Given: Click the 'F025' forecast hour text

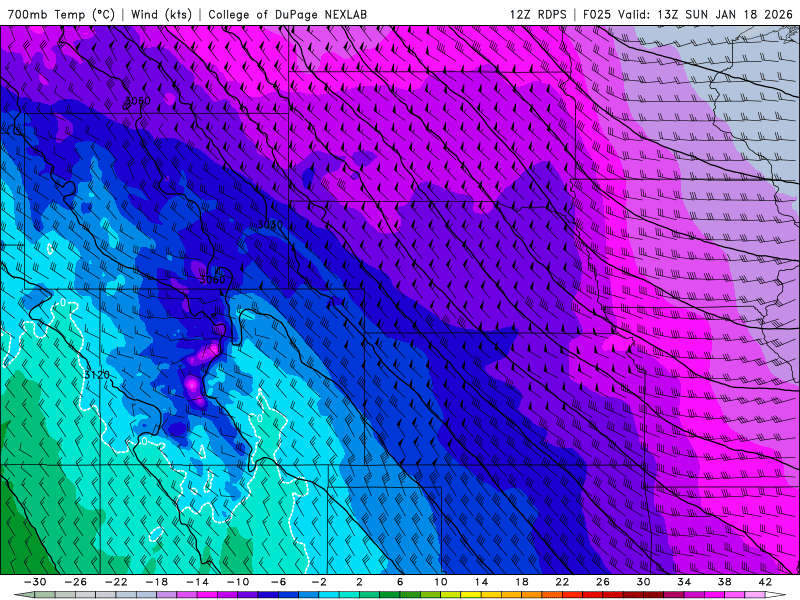Looking at the screenshot, I should (x=596, y=14).
